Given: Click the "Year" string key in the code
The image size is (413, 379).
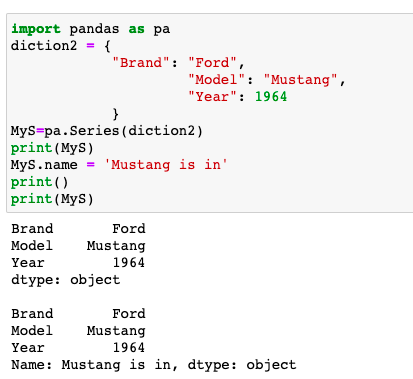Looking at the screenshot, I should coord(212,97).
